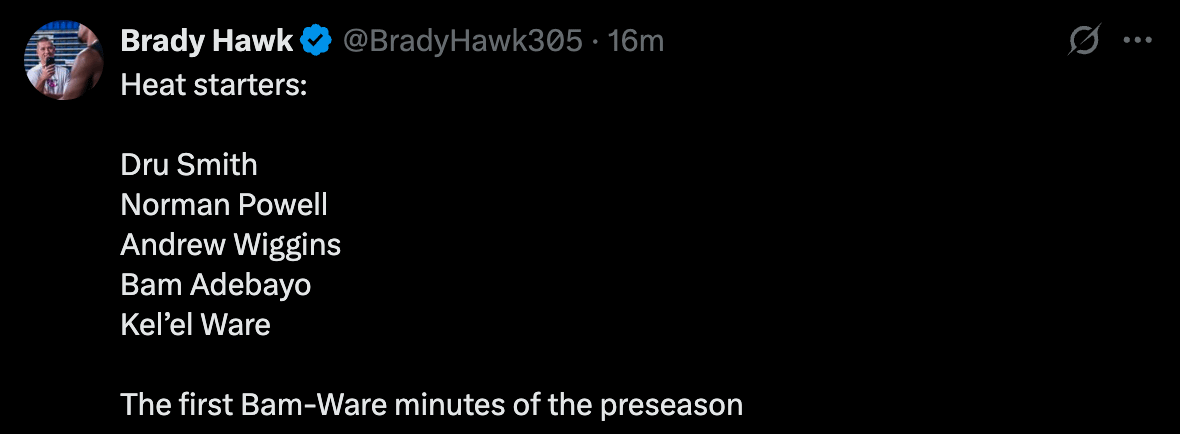Click the Bam Adebayo text line
1180x434 pixels.
216,285
